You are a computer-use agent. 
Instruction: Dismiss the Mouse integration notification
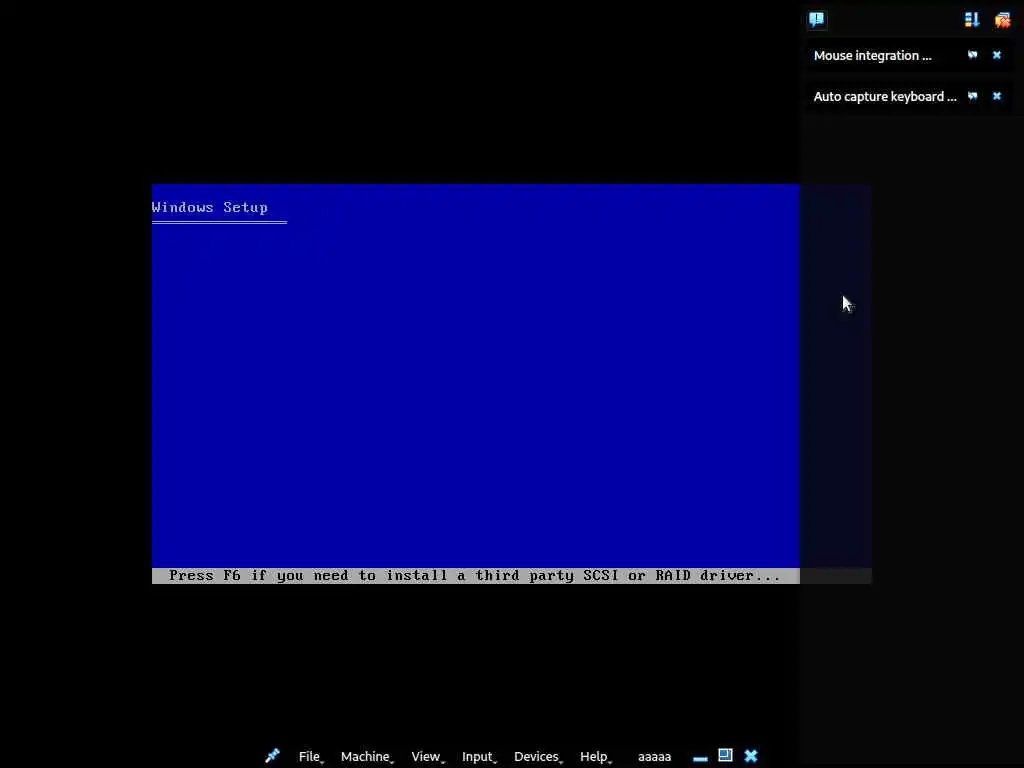[997, 56]
